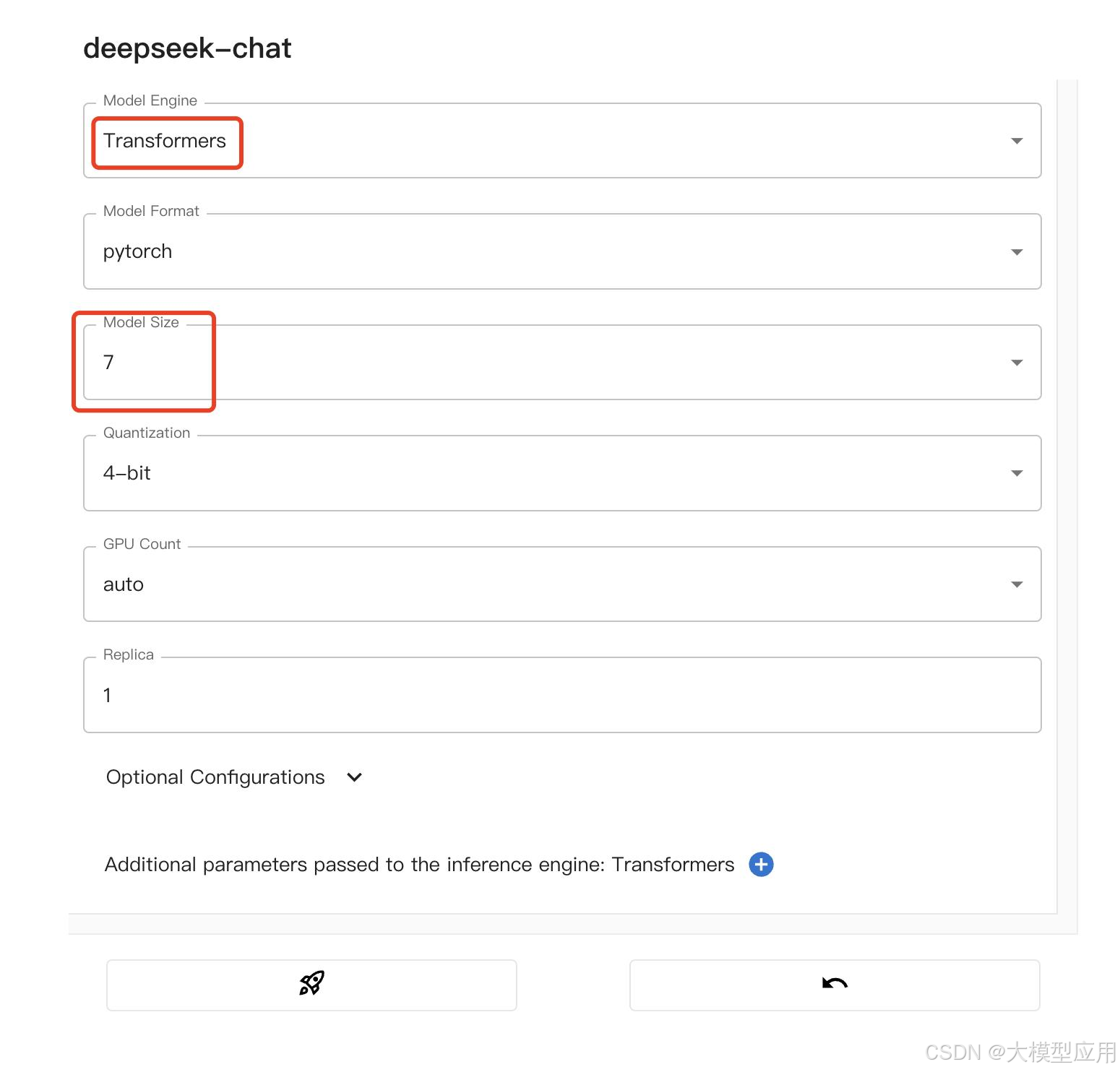The width and height of the screenshot is (1120, 1072).
Task: Click the GPU Count dropdown arrow icon
Action: 1017,584
